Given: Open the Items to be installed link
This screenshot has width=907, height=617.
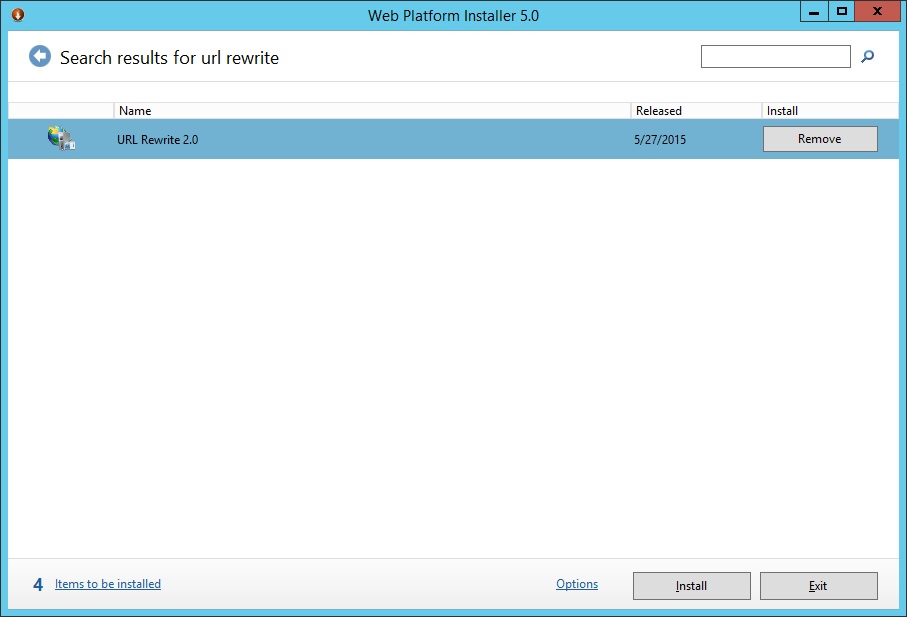Looking at the screenshot, I should [x=108, y=584].
